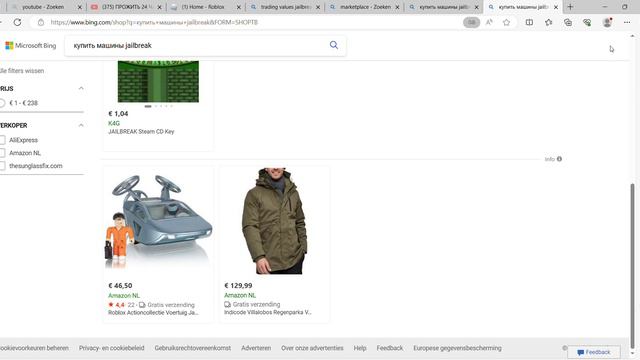Collapse the Verkoper filter section
640x360 pixels.
tap(81, 125)
